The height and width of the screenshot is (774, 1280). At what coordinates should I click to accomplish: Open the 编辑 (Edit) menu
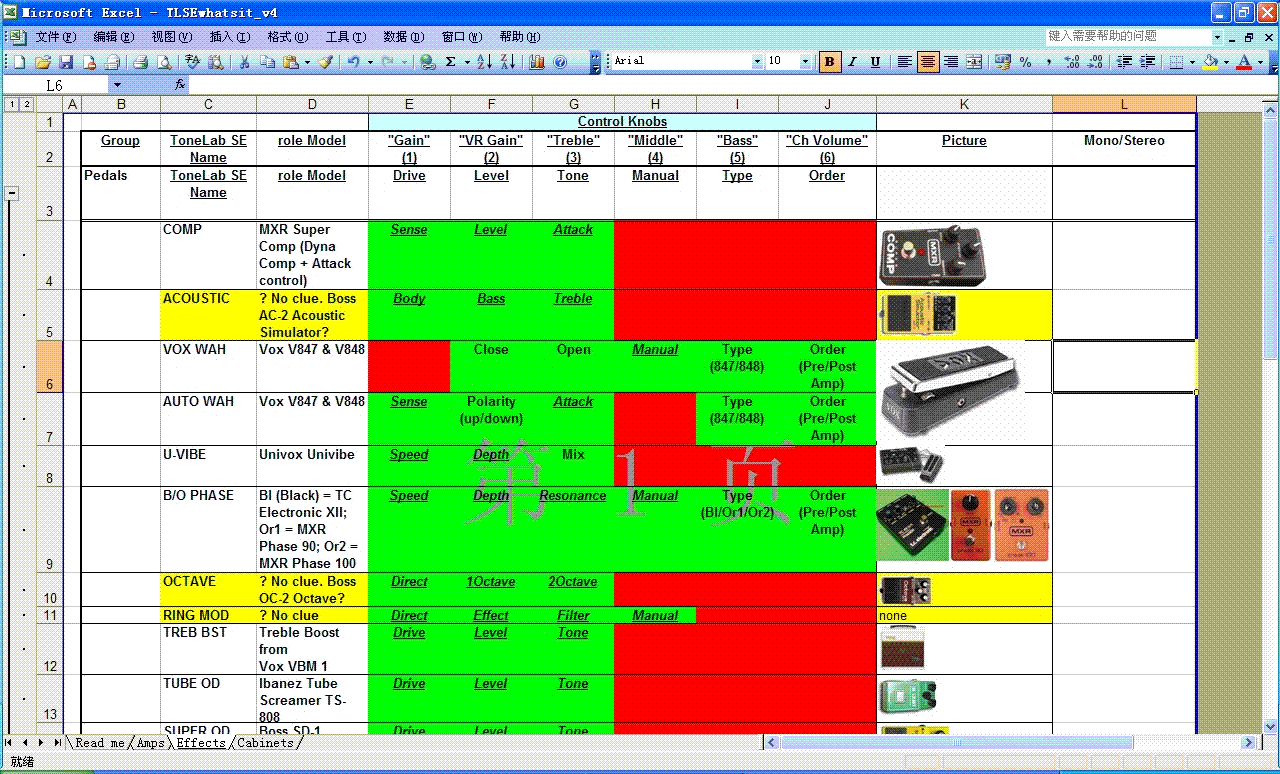coord(114,37)
